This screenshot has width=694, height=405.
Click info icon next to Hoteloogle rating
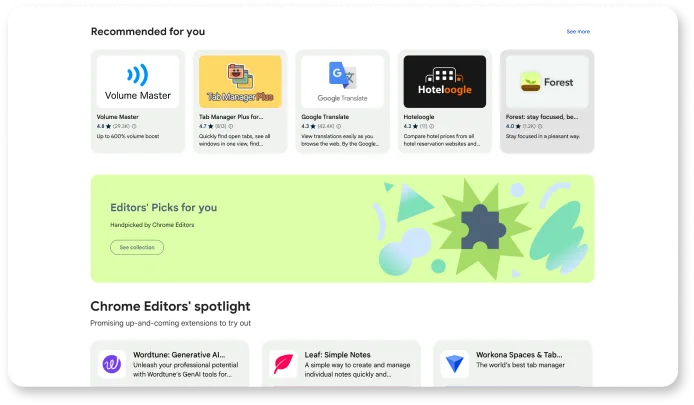tap(432, 127)
